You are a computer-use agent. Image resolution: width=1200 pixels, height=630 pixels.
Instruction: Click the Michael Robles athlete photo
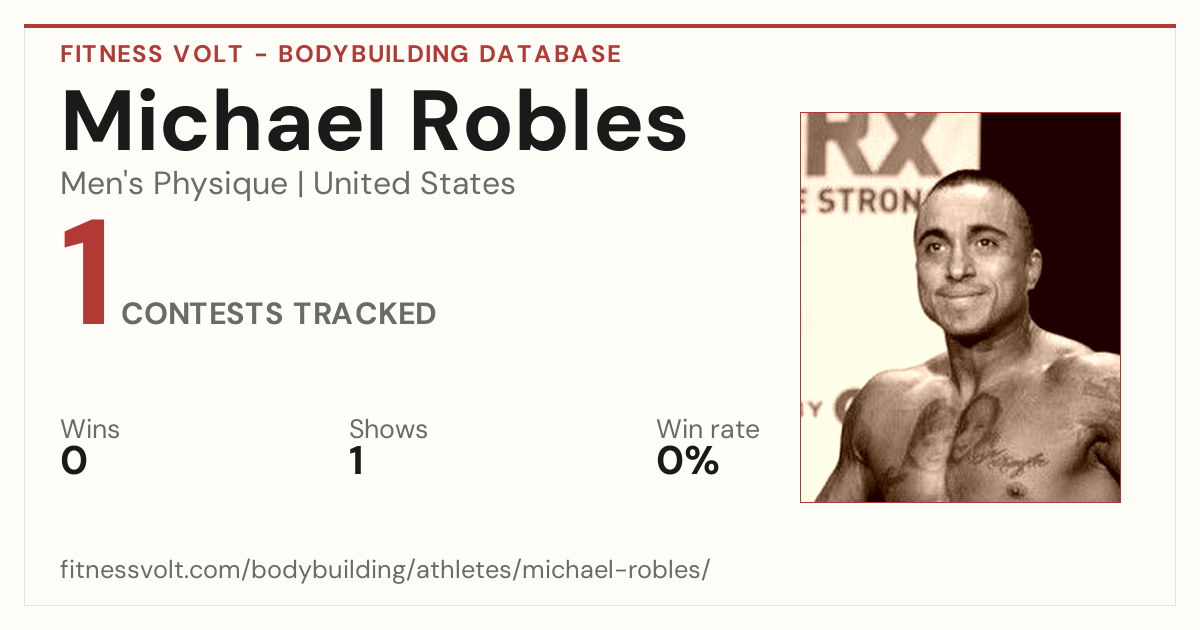coord(960,307)
